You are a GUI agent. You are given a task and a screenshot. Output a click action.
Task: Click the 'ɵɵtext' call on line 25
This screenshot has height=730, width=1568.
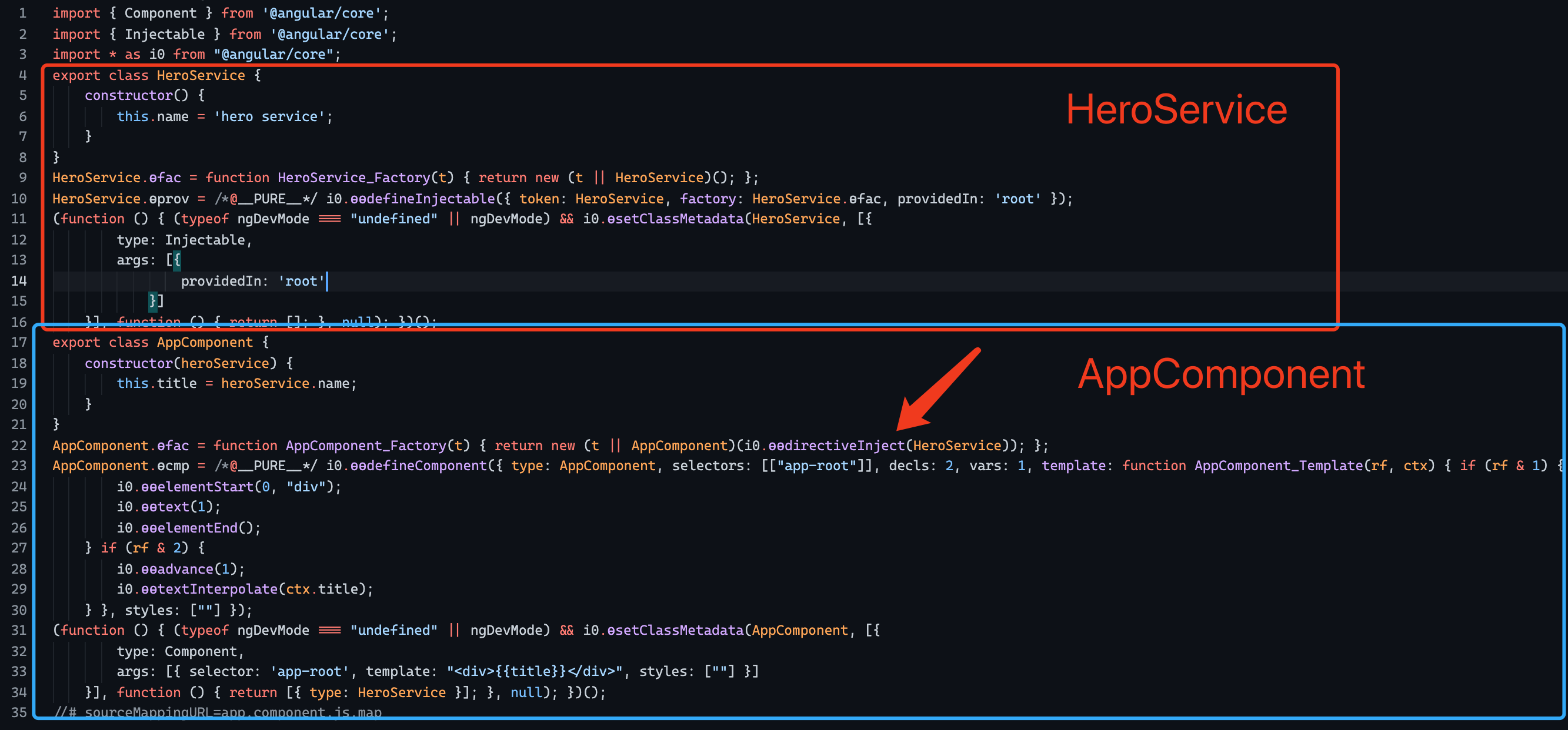[165, 507]
